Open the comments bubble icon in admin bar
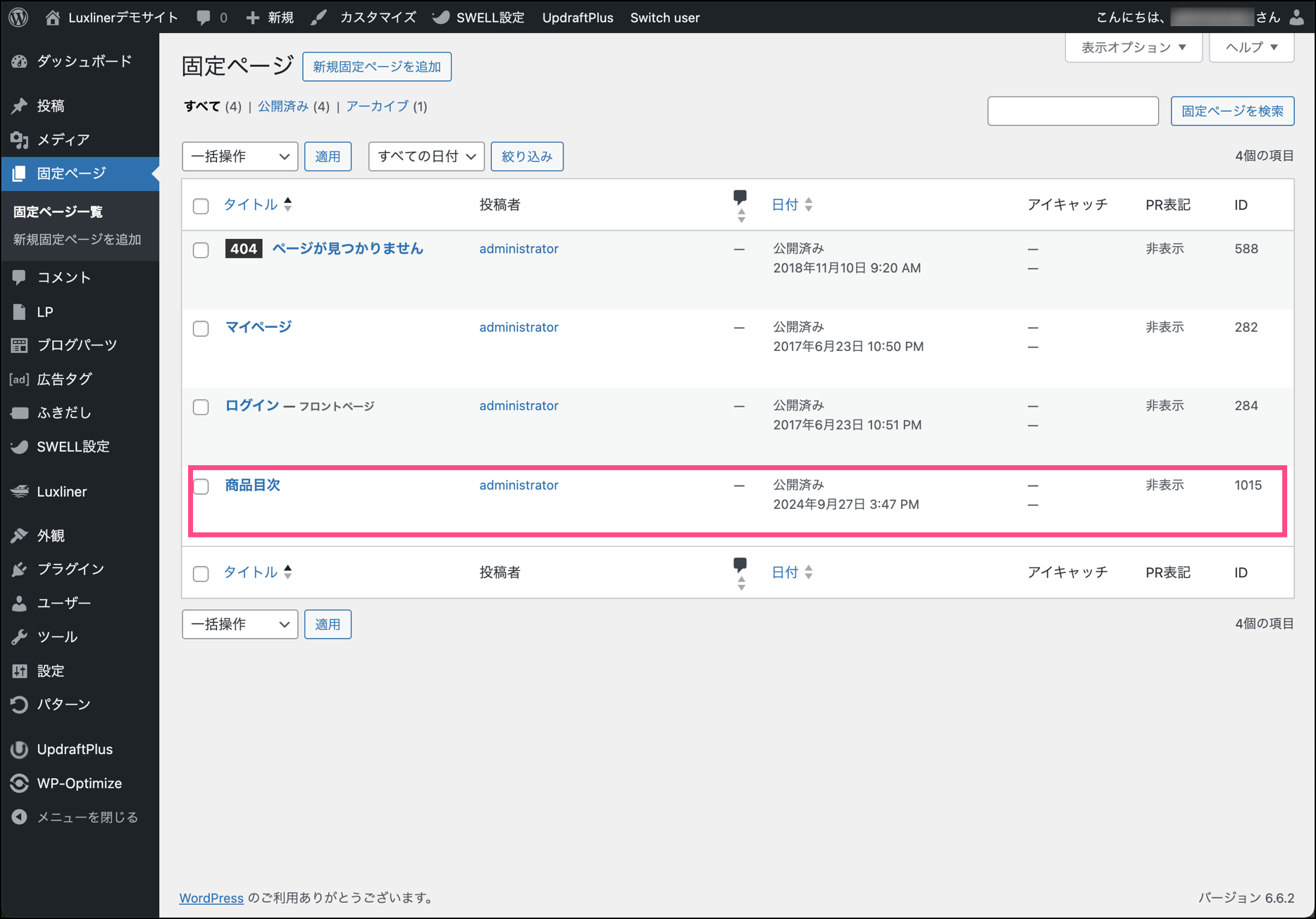 (x=204, y=18)
